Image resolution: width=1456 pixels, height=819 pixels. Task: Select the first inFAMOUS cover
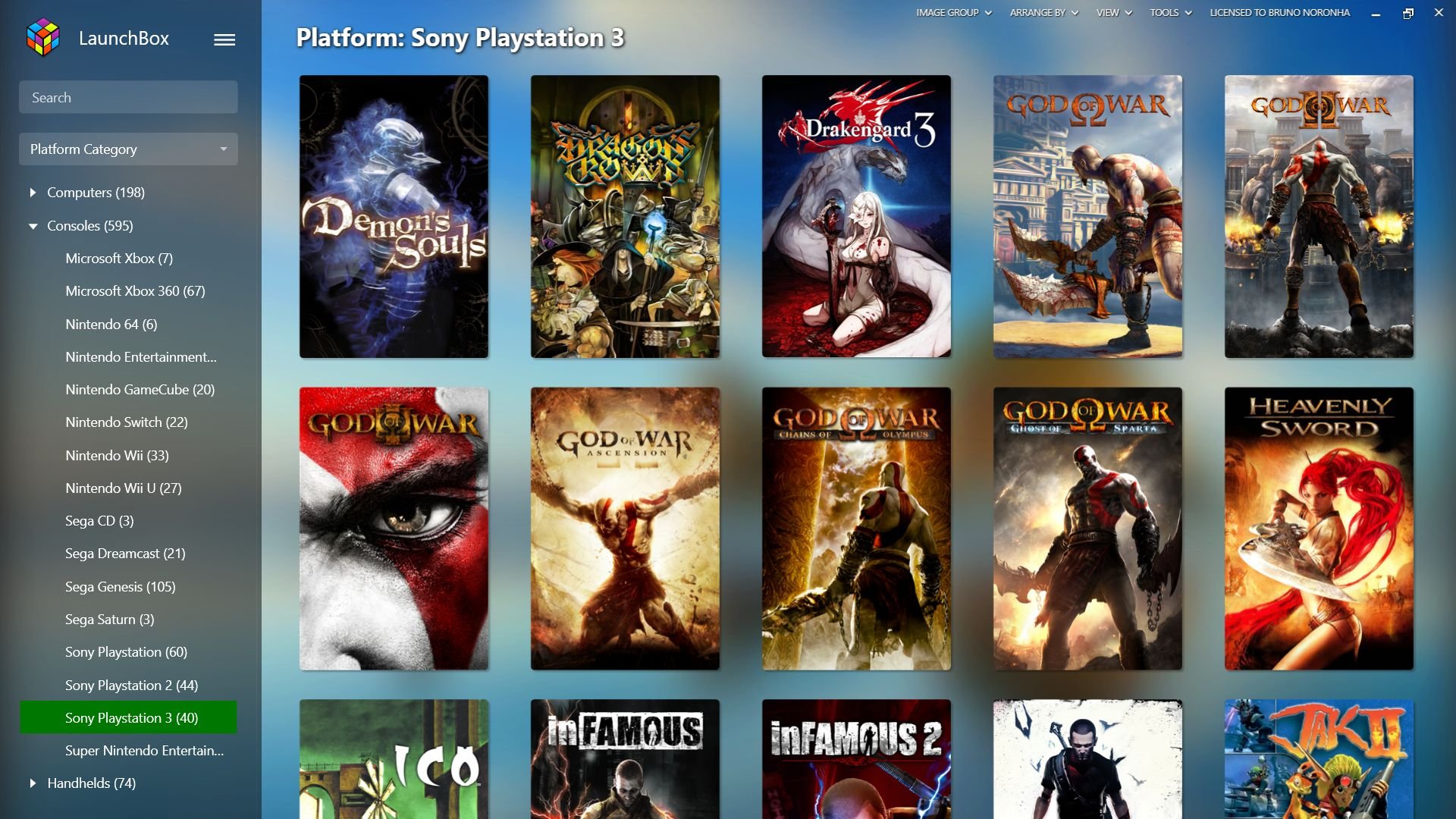coord(625,759)
